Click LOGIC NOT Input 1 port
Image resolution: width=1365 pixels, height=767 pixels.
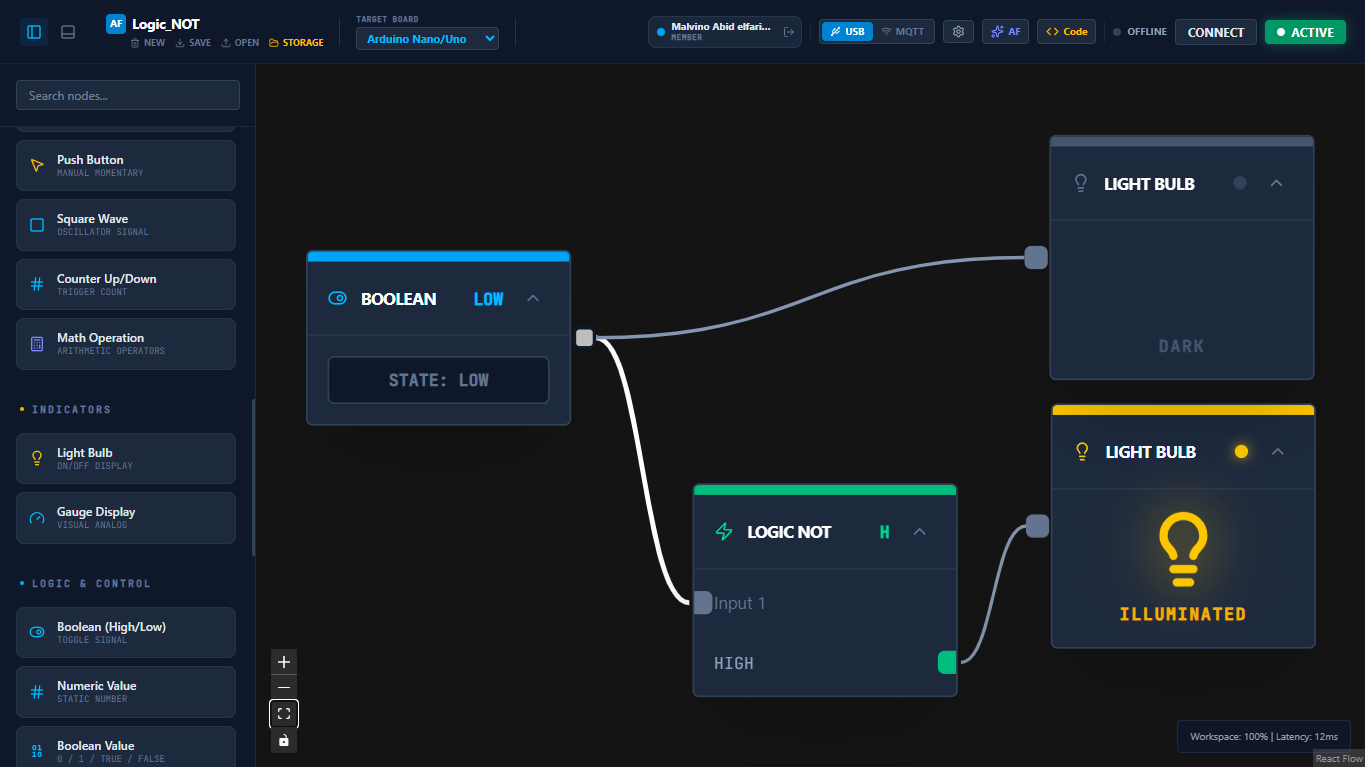click(x=703, y=602)
